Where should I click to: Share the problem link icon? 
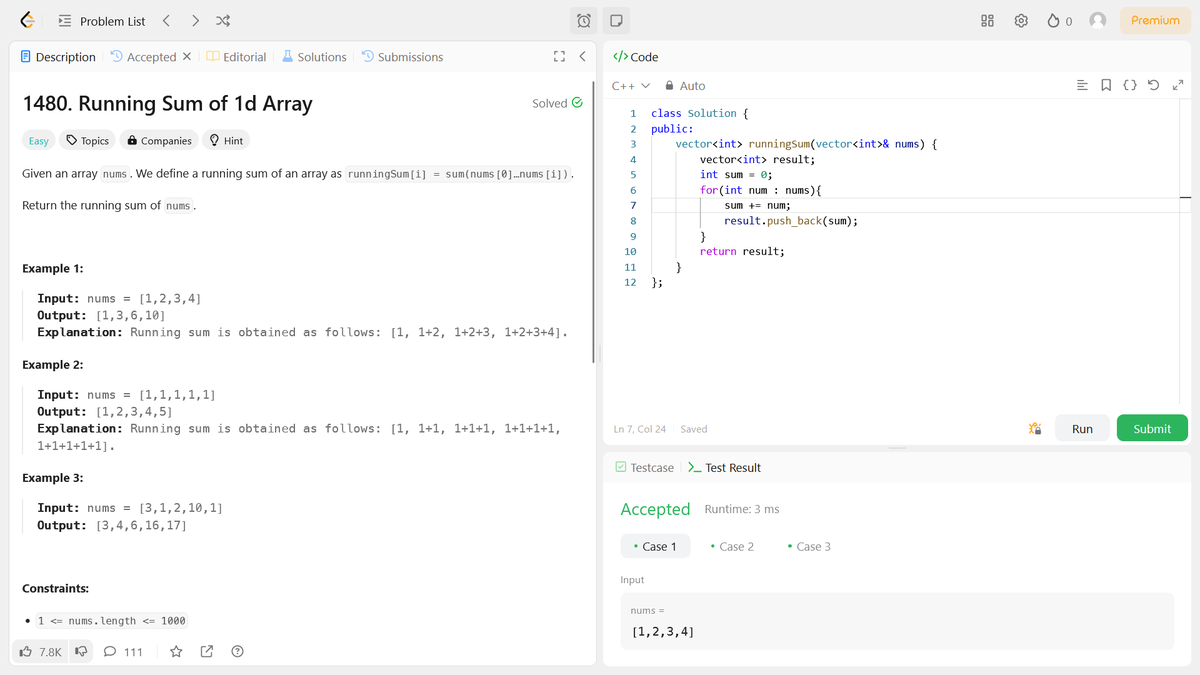[x=207, y=652]
